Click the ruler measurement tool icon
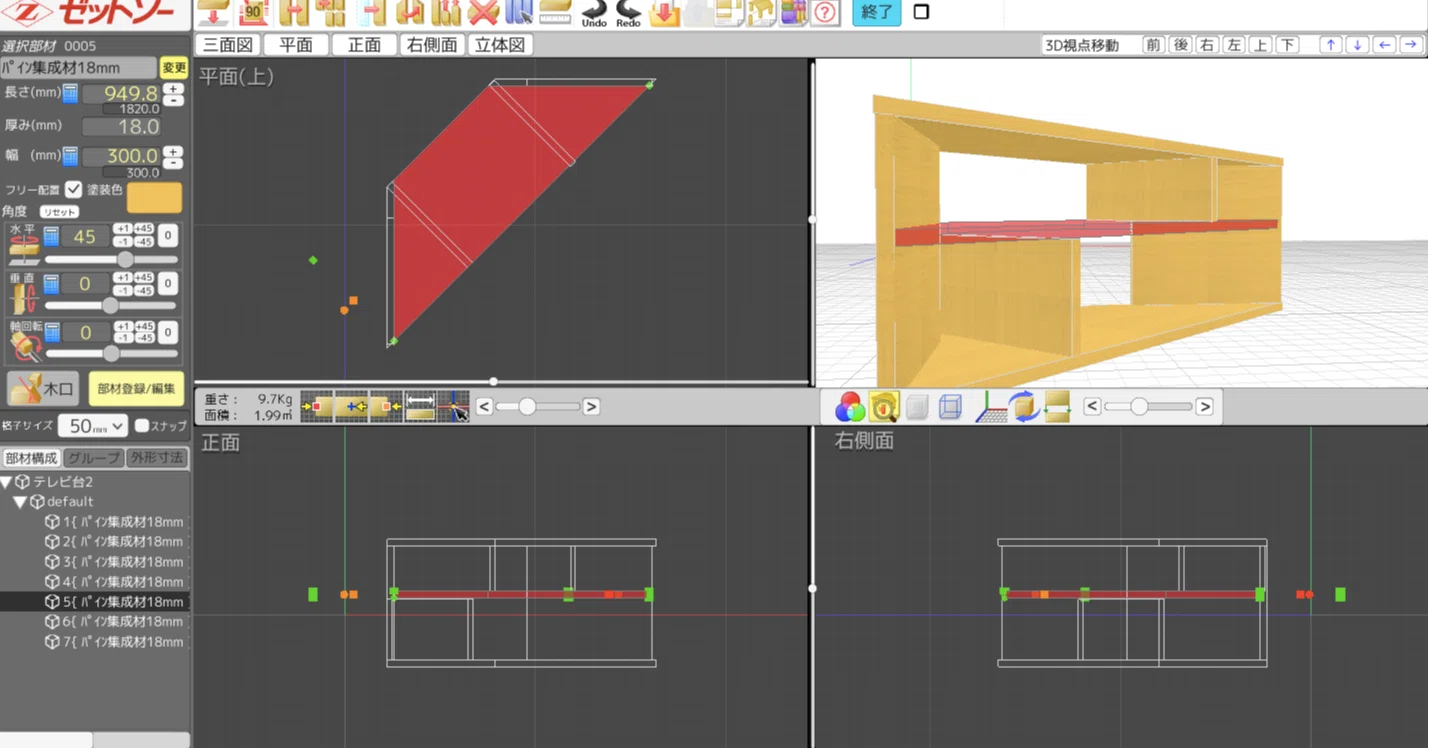The image size is (1429, 748). 556,12
